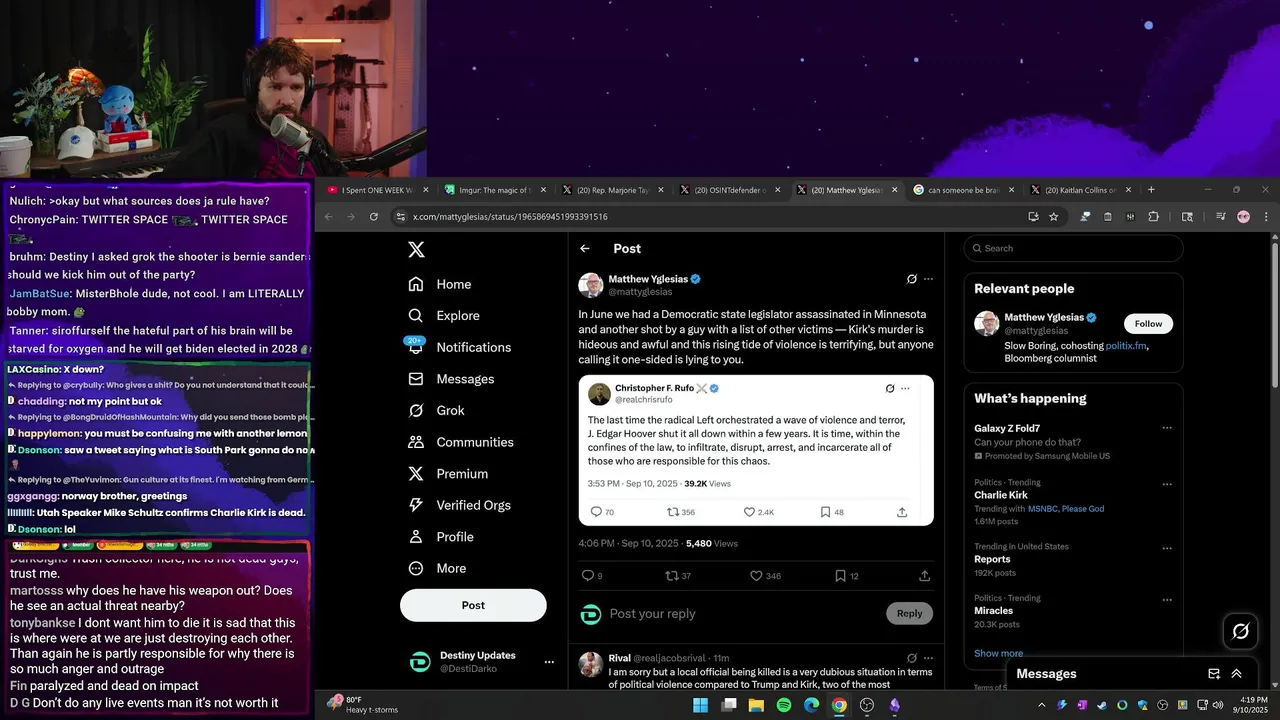Open Chrome three-dot menu
The height and width of the screenshot is (720, 1280).
(x=1266, y=216)
